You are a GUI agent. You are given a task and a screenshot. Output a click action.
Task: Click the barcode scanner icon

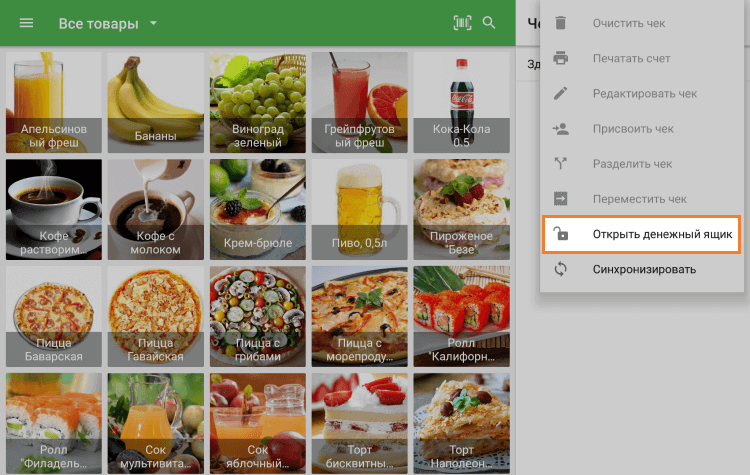[x=461, y=23]
